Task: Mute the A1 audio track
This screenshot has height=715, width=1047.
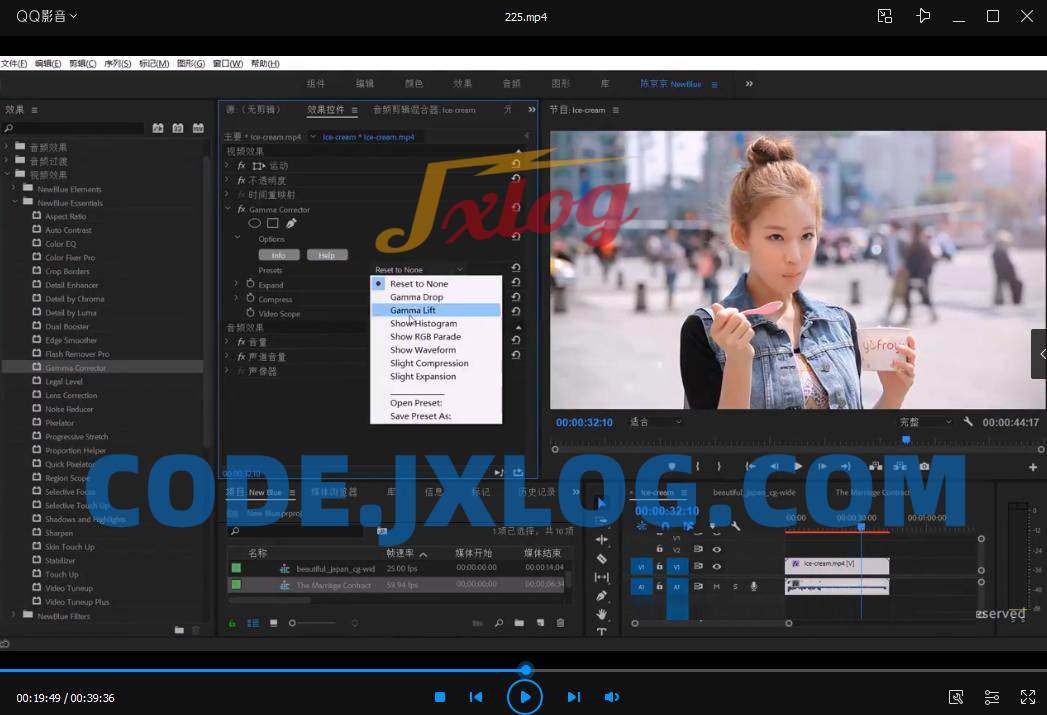Action: pyautogui.click(x=716, y=586)
